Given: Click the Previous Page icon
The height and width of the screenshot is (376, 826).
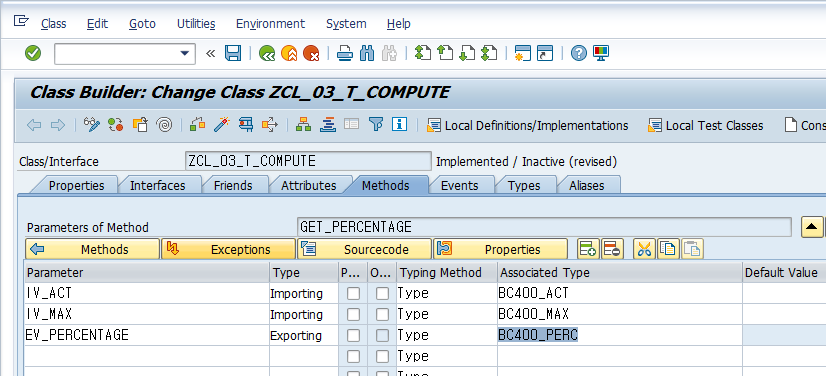Looking at the screenshot, I should pyautogui.click(x=445, y=53).
